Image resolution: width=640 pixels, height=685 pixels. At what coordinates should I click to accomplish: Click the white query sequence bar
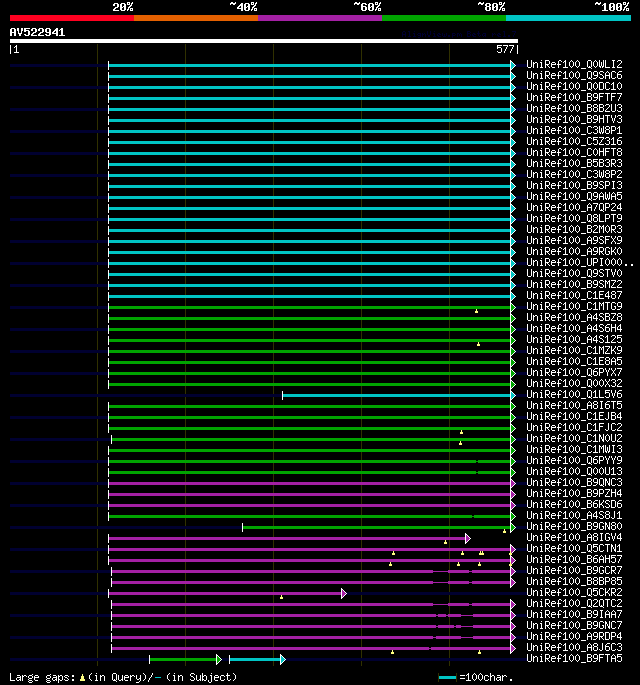click(264, 41)
